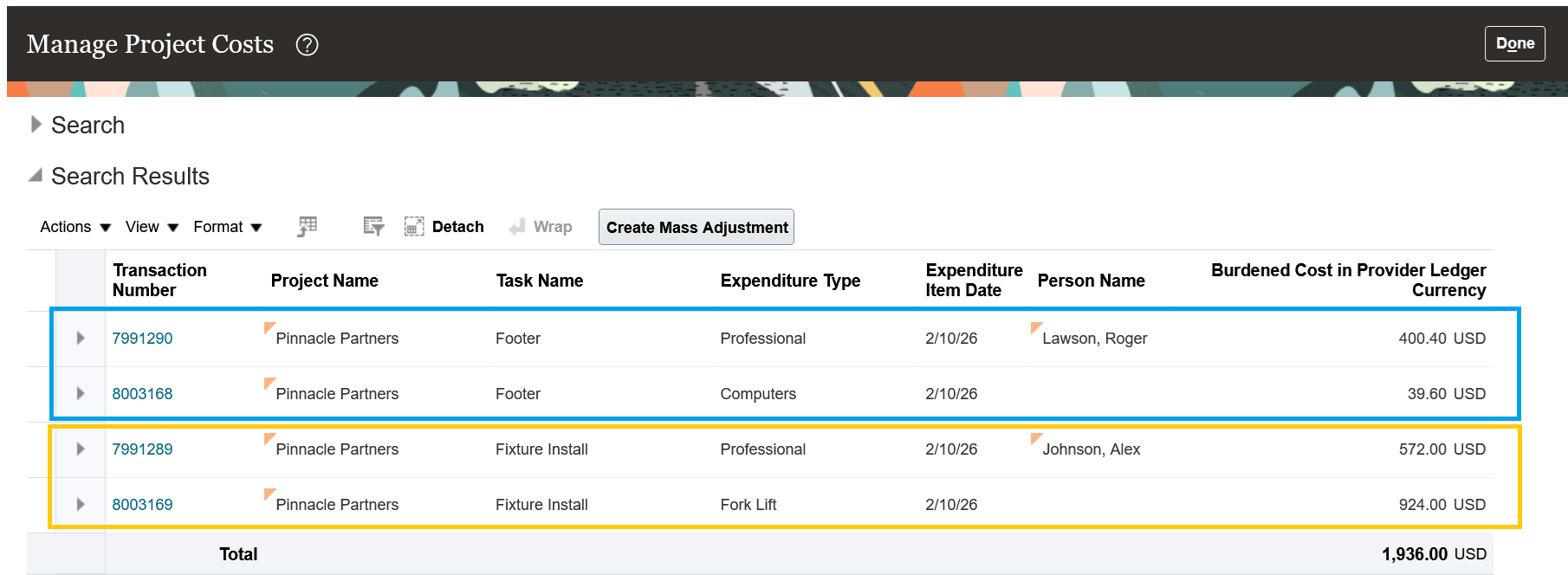Image resolution: width=1568 pixels, height=575 pixels.
Task: Open the Format menu
Action: tap(228, 226)
